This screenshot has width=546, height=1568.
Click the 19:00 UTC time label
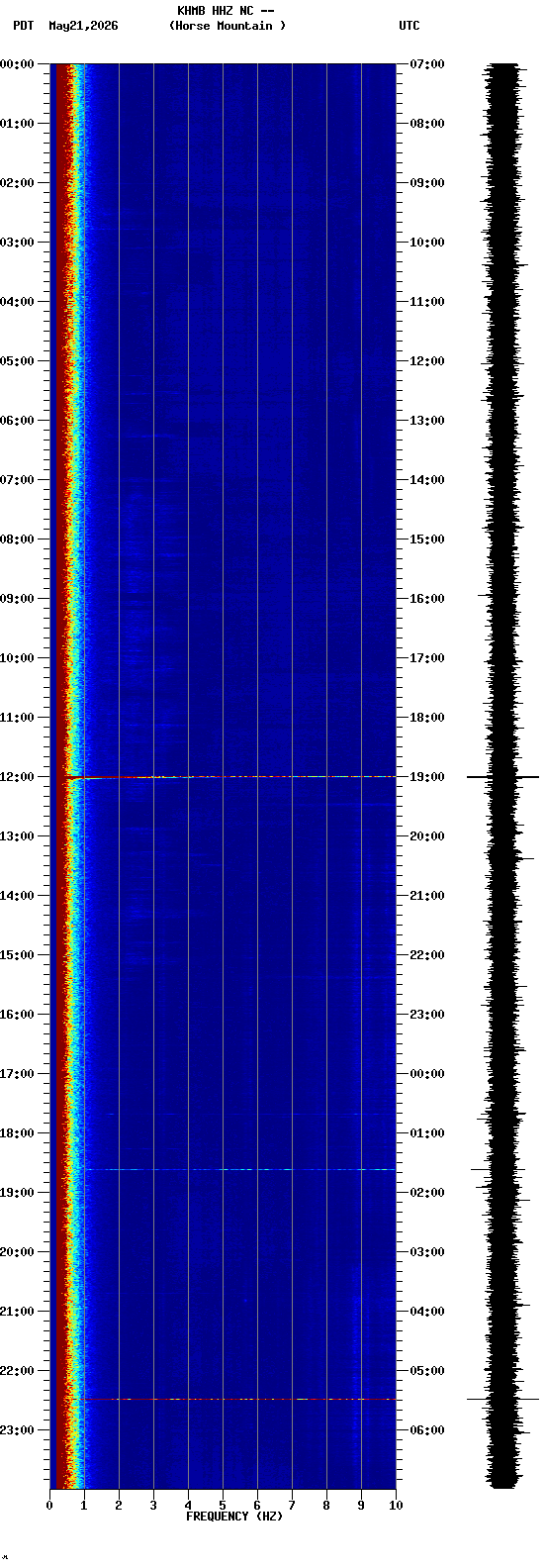tap(427, 777)
